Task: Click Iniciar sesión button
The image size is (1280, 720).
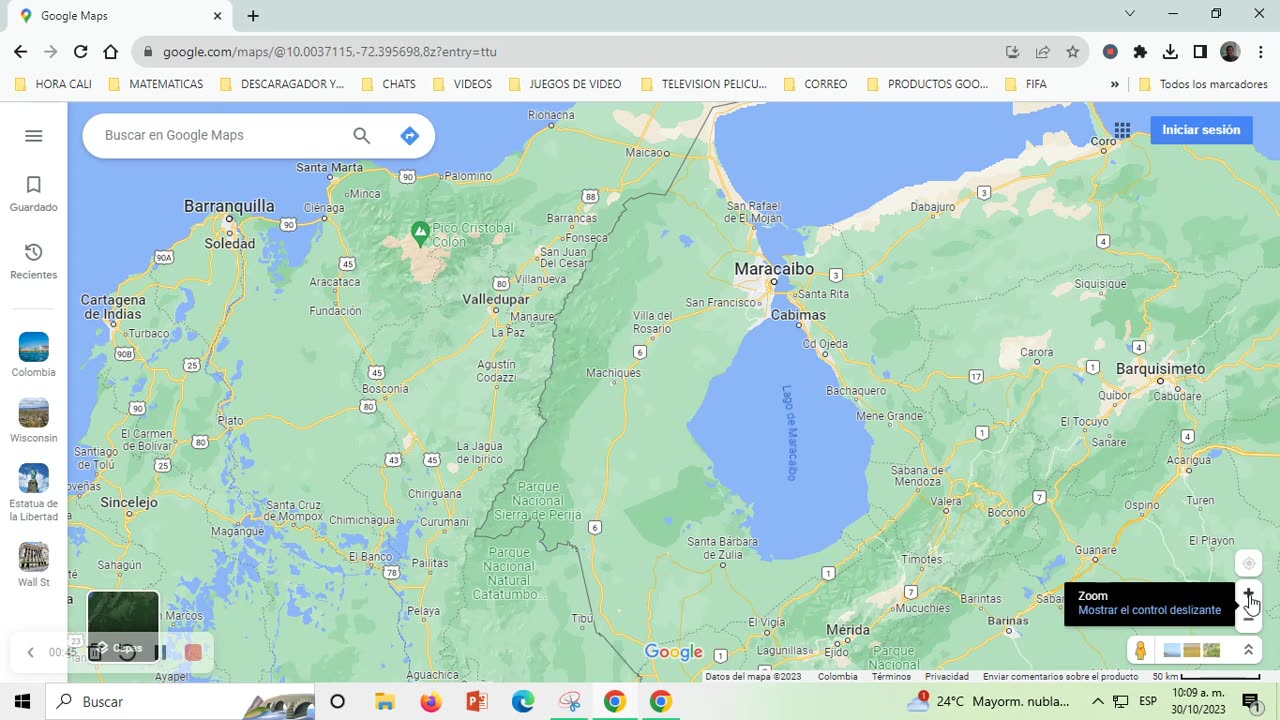Action: click(1201, 130)
